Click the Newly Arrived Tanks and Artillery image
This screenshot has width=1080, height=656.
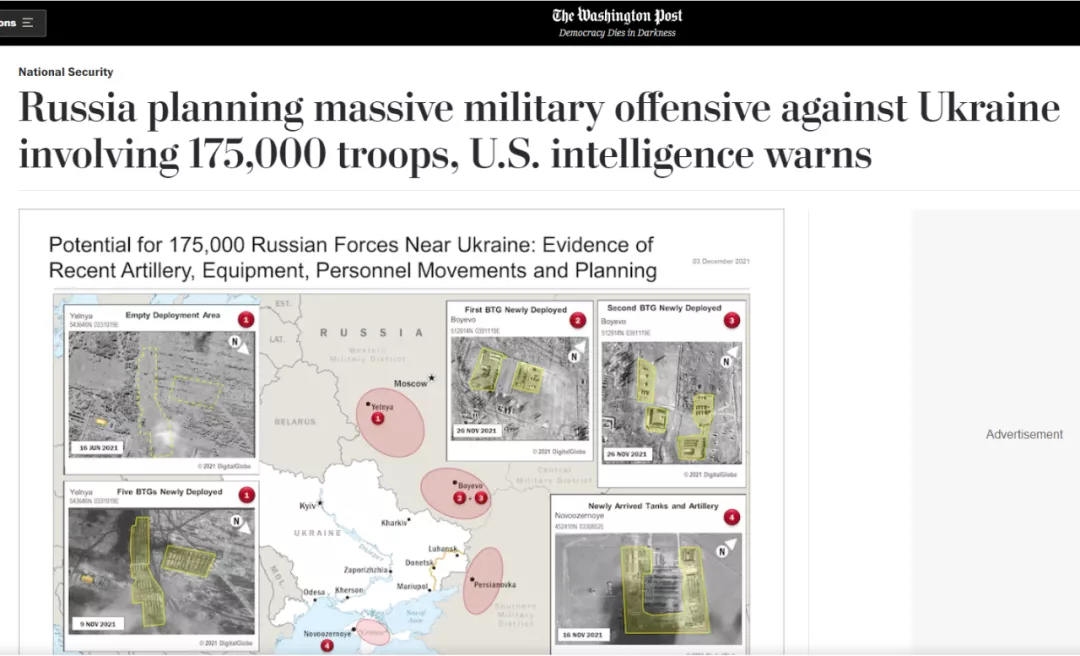tap(648, 588)
